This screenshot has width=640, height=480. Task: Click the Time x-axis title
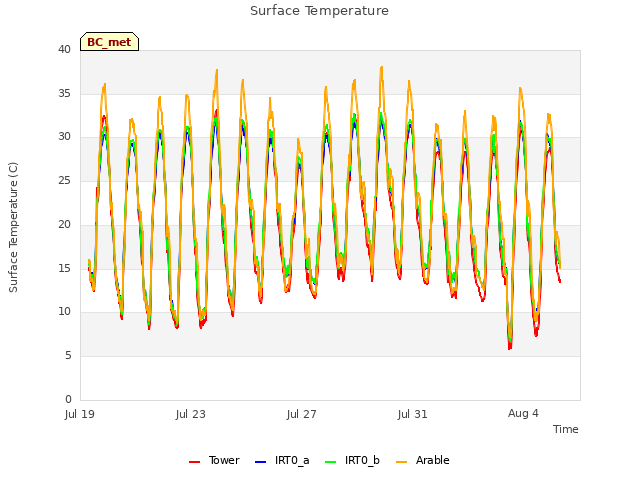pyautogui.click(x=565, y=429)
